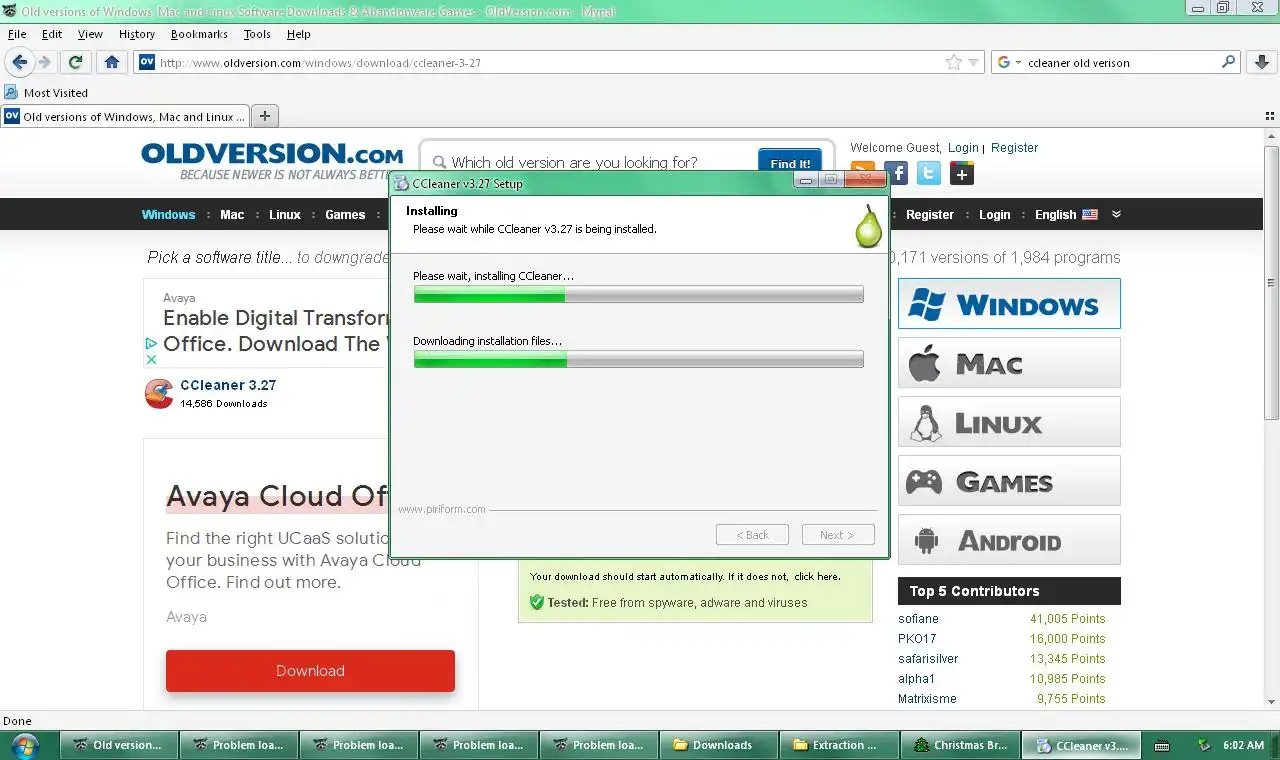This screenshot has height=760, width=1280.
Task: Select the Games navigation item on the site
Action: pos(345,214)
